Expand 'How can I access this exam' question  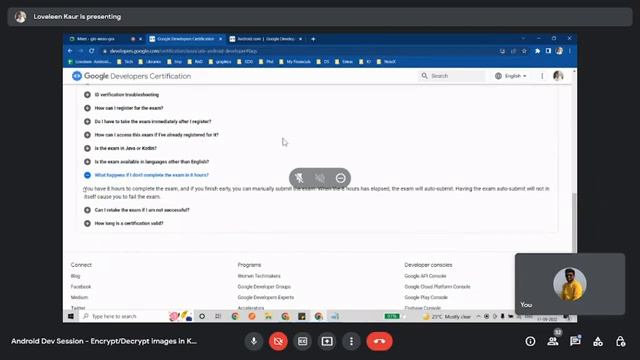tap(152, 135)
